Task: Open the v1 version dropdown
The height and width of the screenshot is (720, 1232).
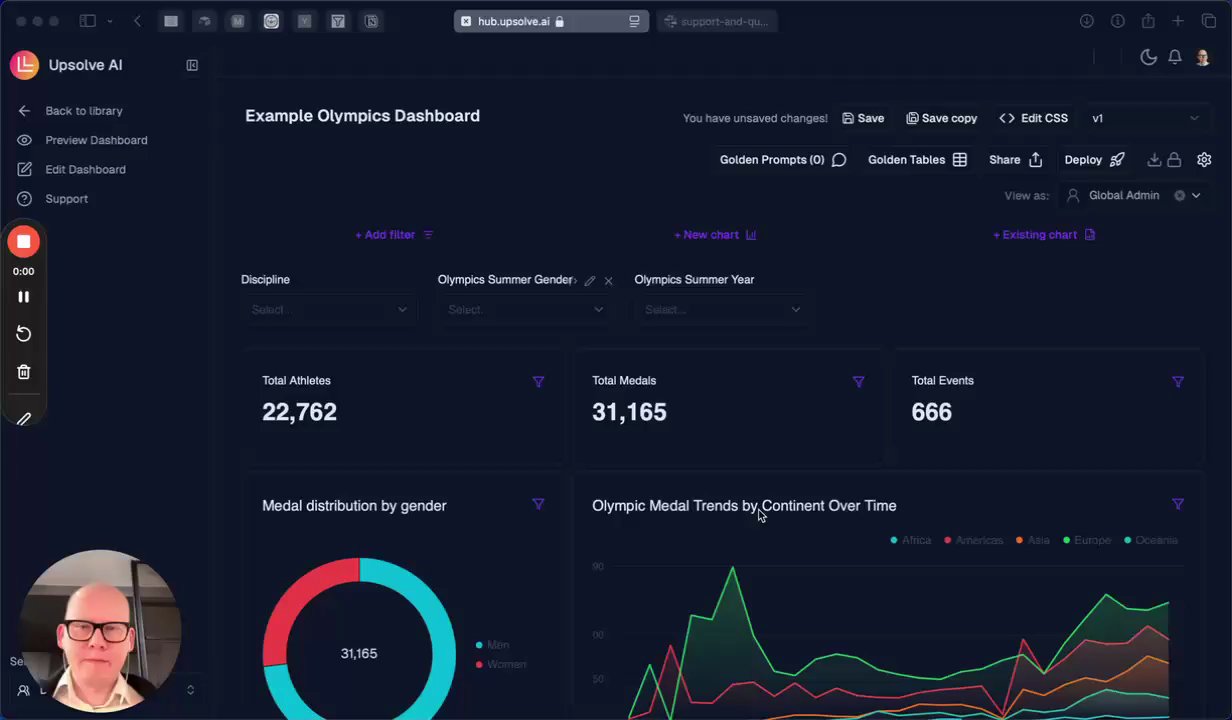Action: pos(1144,118)
